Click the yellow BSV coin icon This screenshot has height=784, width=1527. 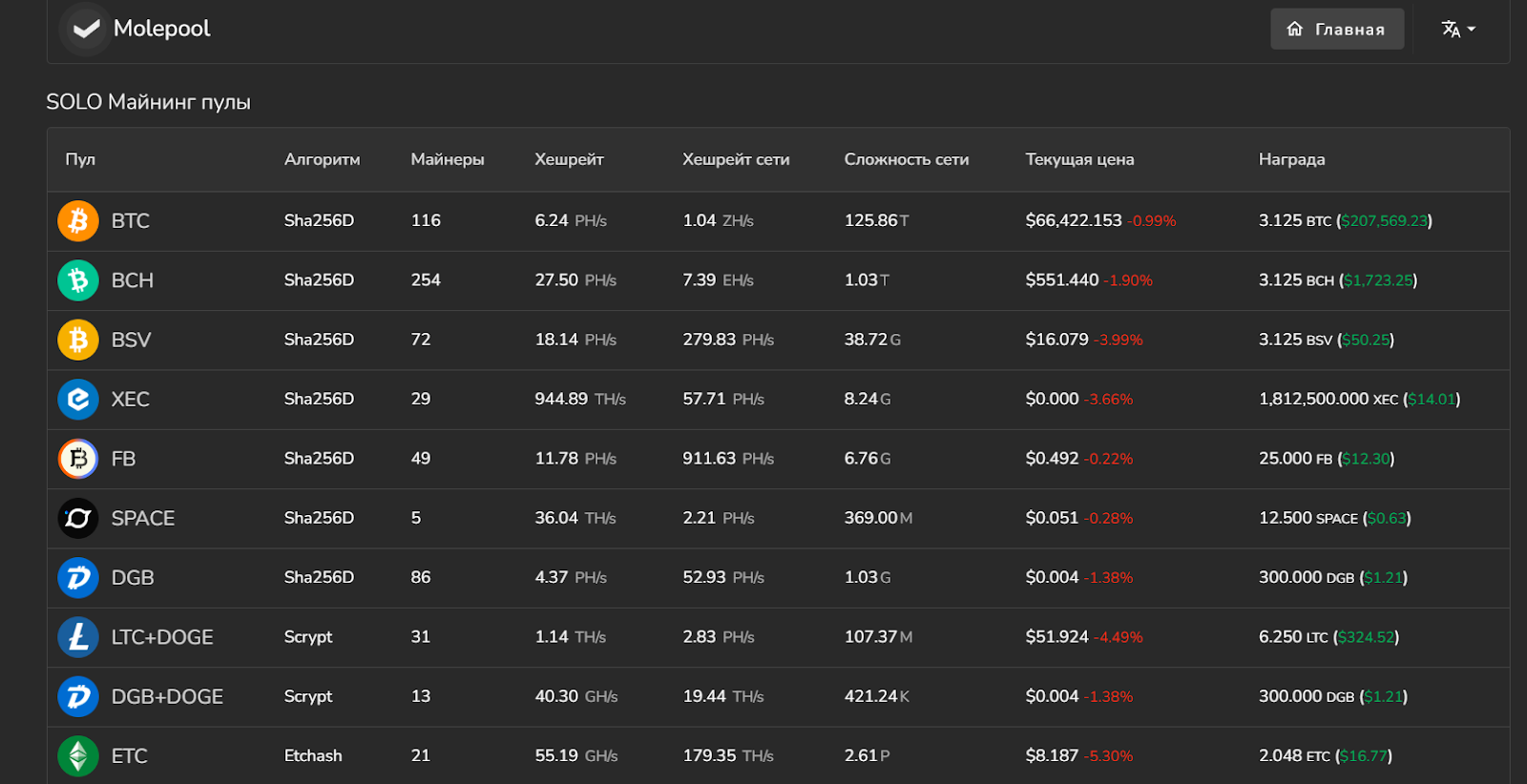click(78, 340)
